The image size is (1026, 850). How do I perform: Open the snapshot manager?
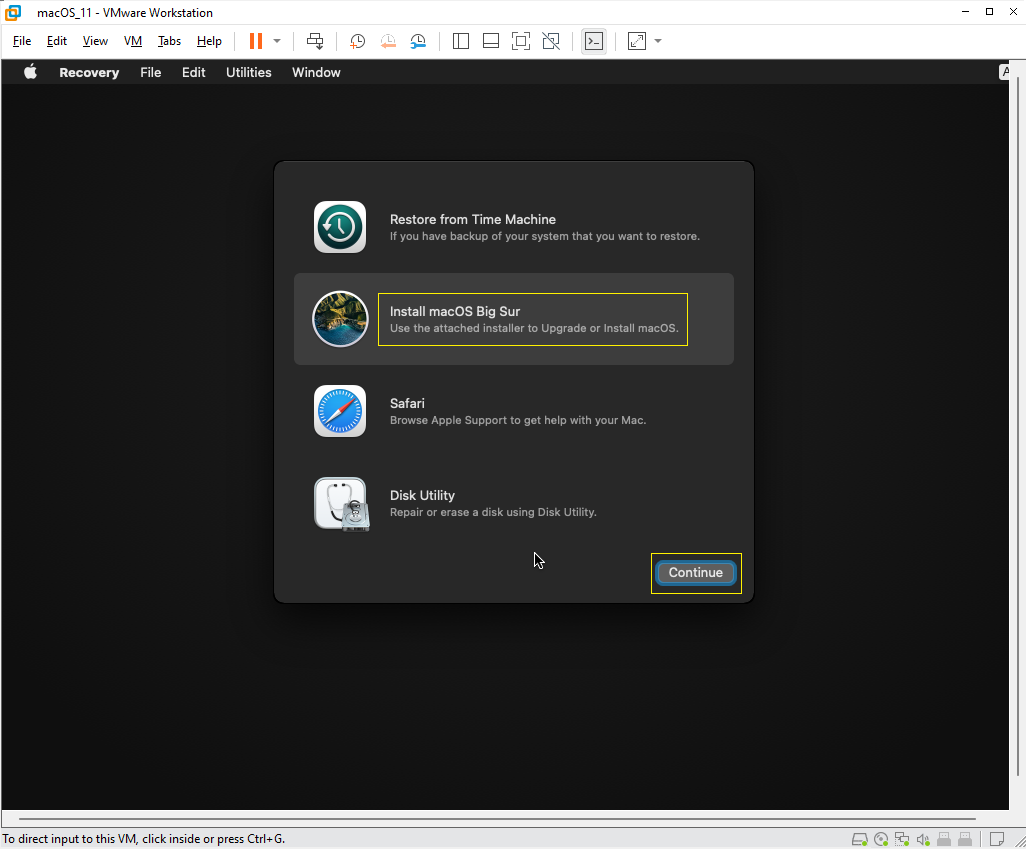pyautogui.click(x=418, y=41)
